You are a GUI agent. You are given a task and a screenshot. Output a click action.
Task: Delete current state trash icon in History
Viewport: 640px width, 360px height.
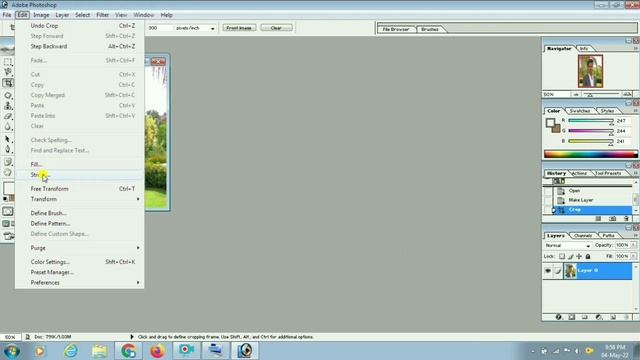(627, 219)
